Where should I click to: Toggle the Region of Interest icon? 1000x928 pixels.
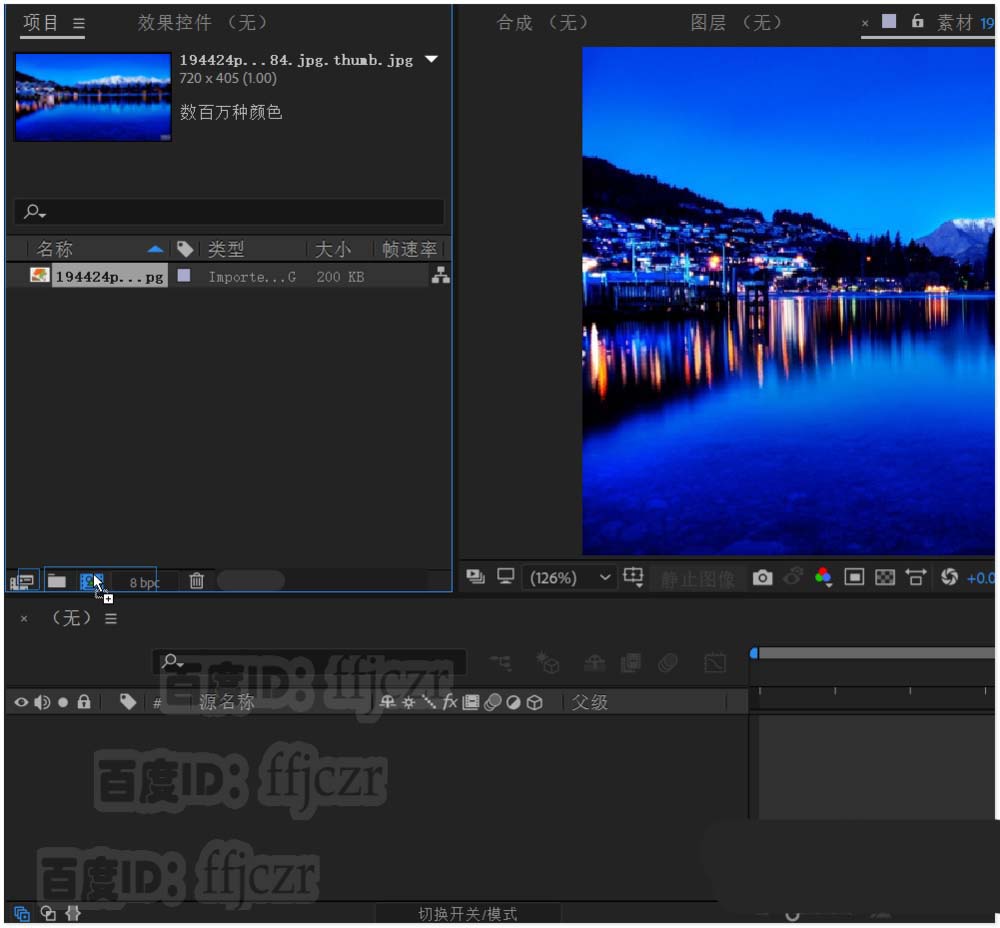pos(854,577)
